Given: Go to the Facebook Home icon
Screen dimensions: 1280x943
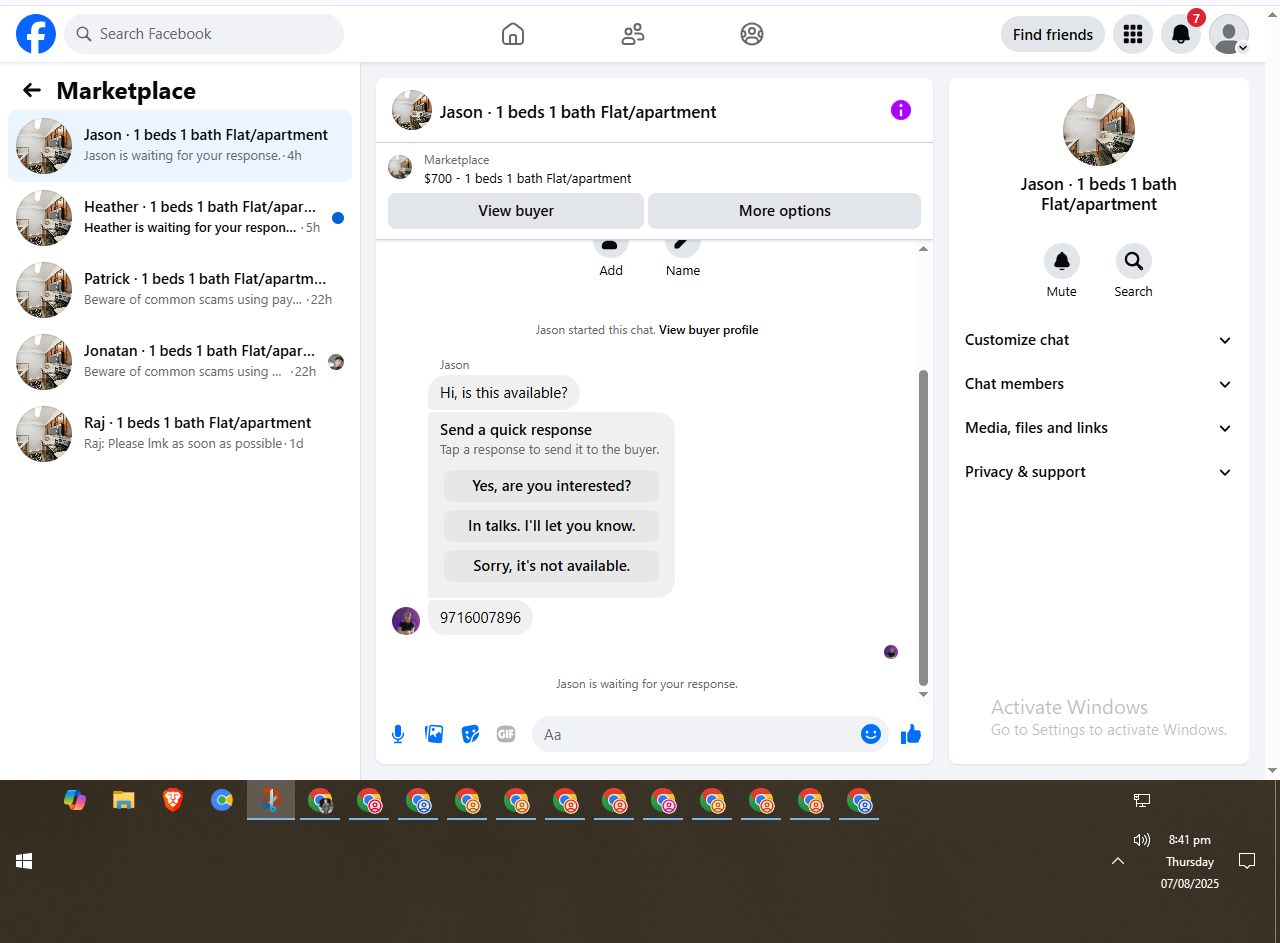Looking at the screenshot, I should pyautogui.click(x=513, y=34).
